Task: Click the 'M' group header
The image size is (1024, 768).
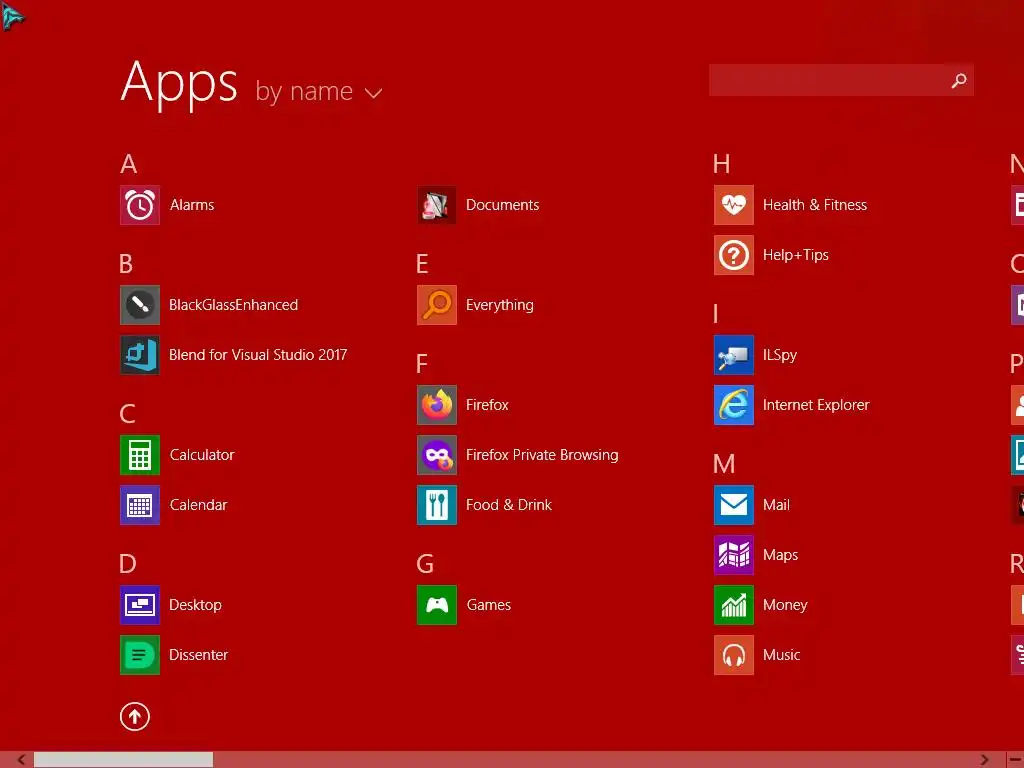Action: [x=724, y=464]
